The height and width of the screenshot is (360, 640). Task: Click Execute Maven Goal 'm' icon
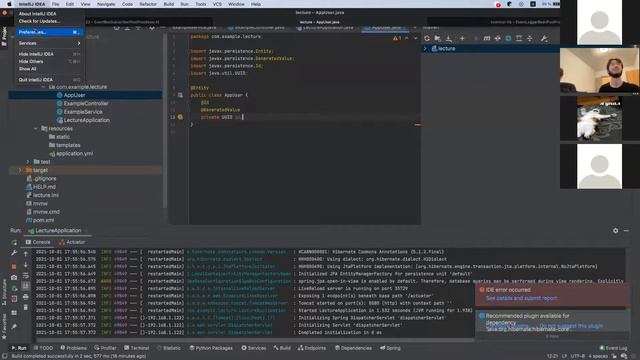(x=487, y=38)
